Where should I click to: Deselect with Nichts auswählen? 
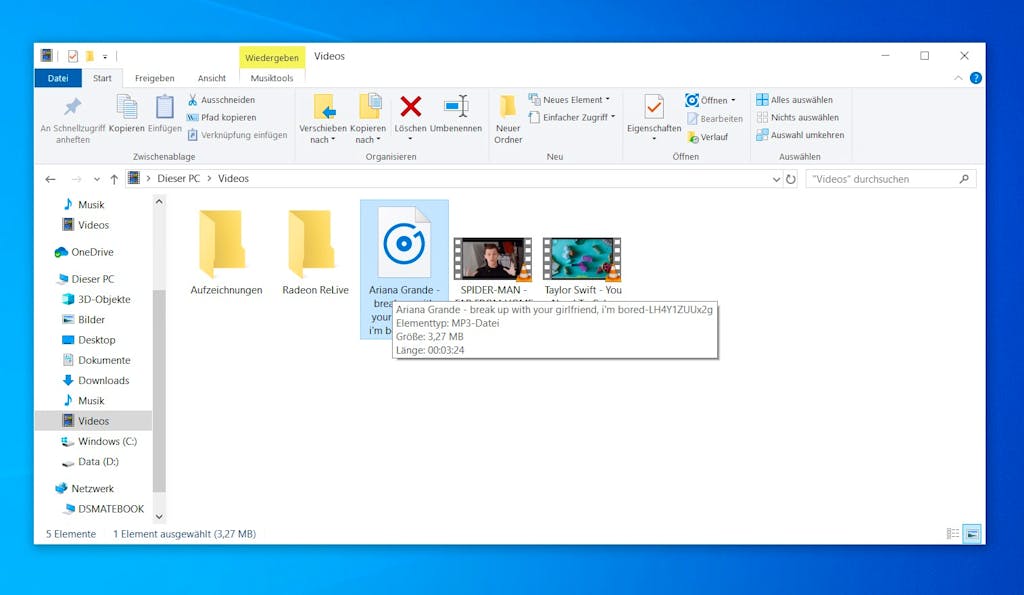[797, 118]
